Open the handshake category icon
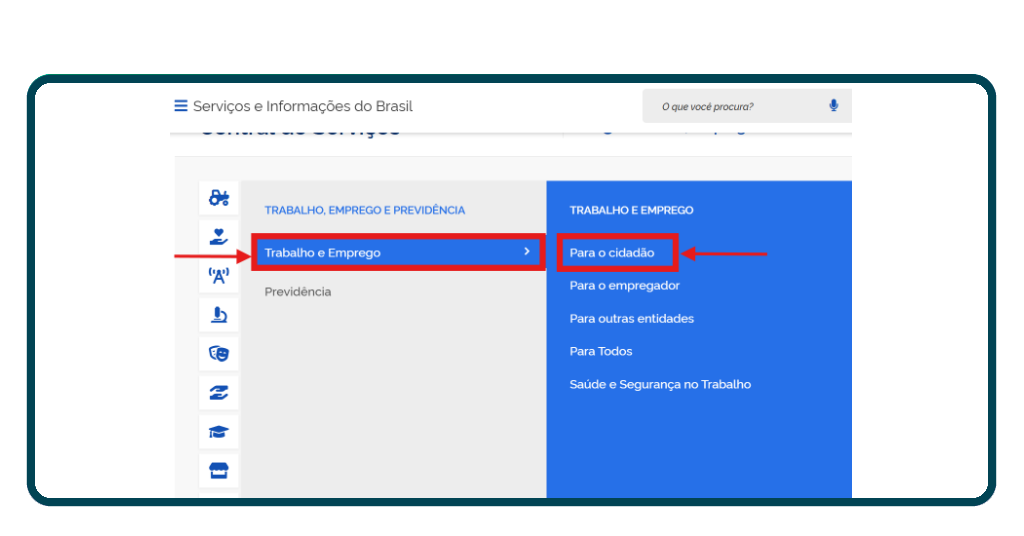The image size is (1024, 536). (218, 393)
